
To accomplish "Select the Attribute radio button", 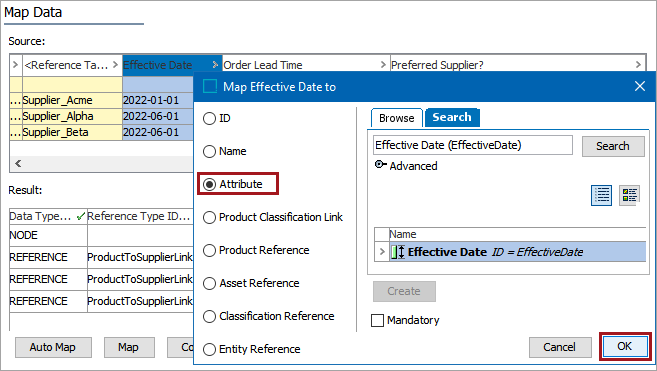I will pos(209,184).
